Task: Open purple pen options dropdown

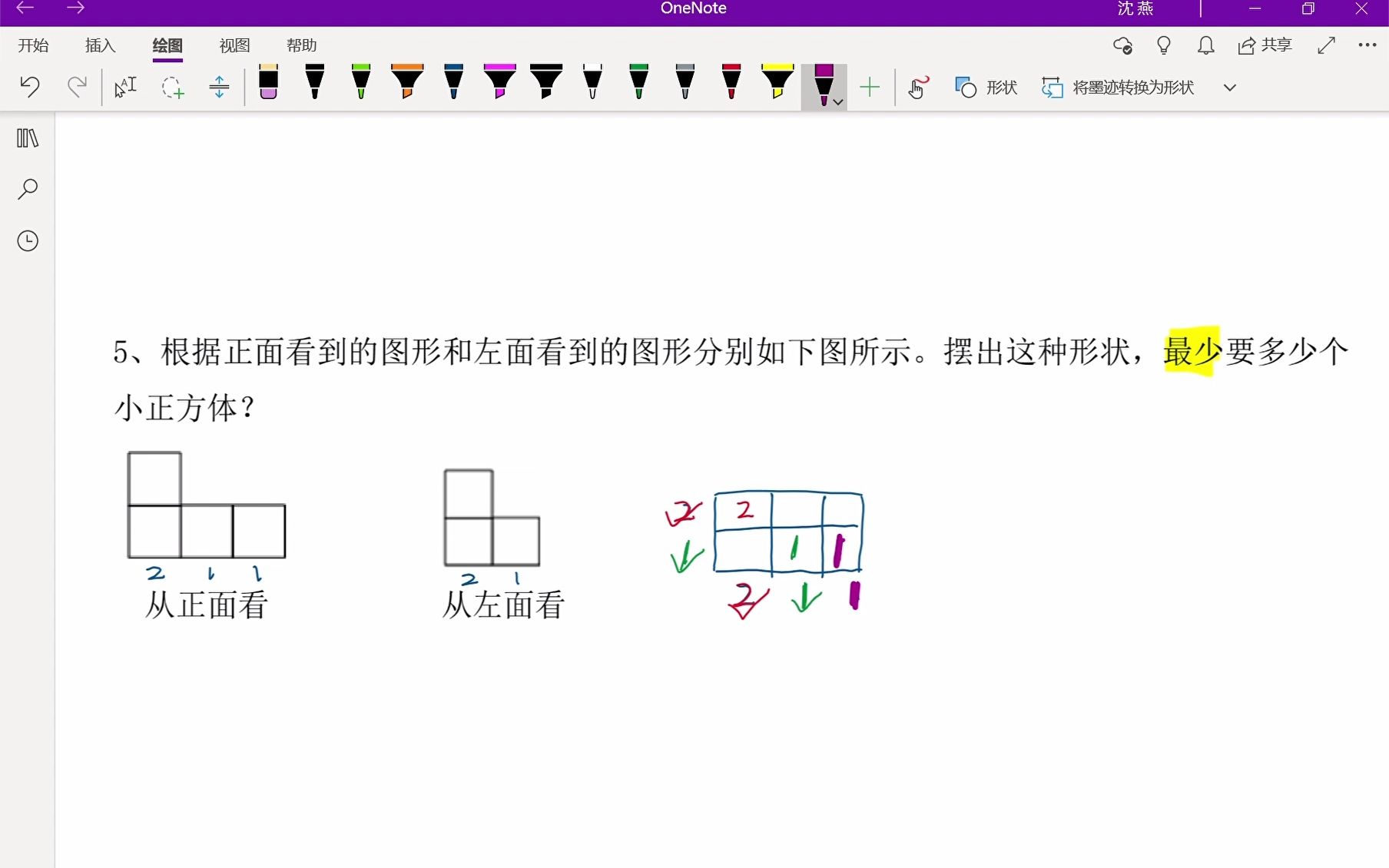Action: pos(838,101)
